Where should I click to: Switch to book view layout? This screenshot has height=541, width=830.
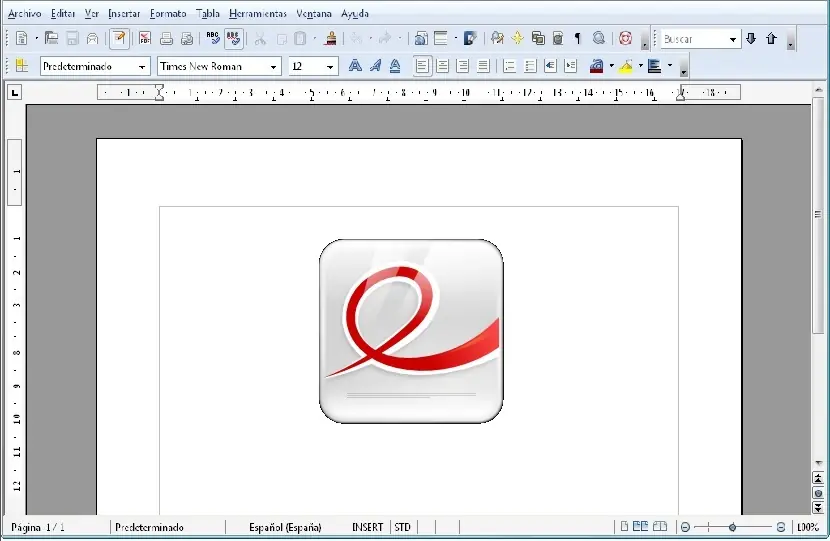point(660,527)
